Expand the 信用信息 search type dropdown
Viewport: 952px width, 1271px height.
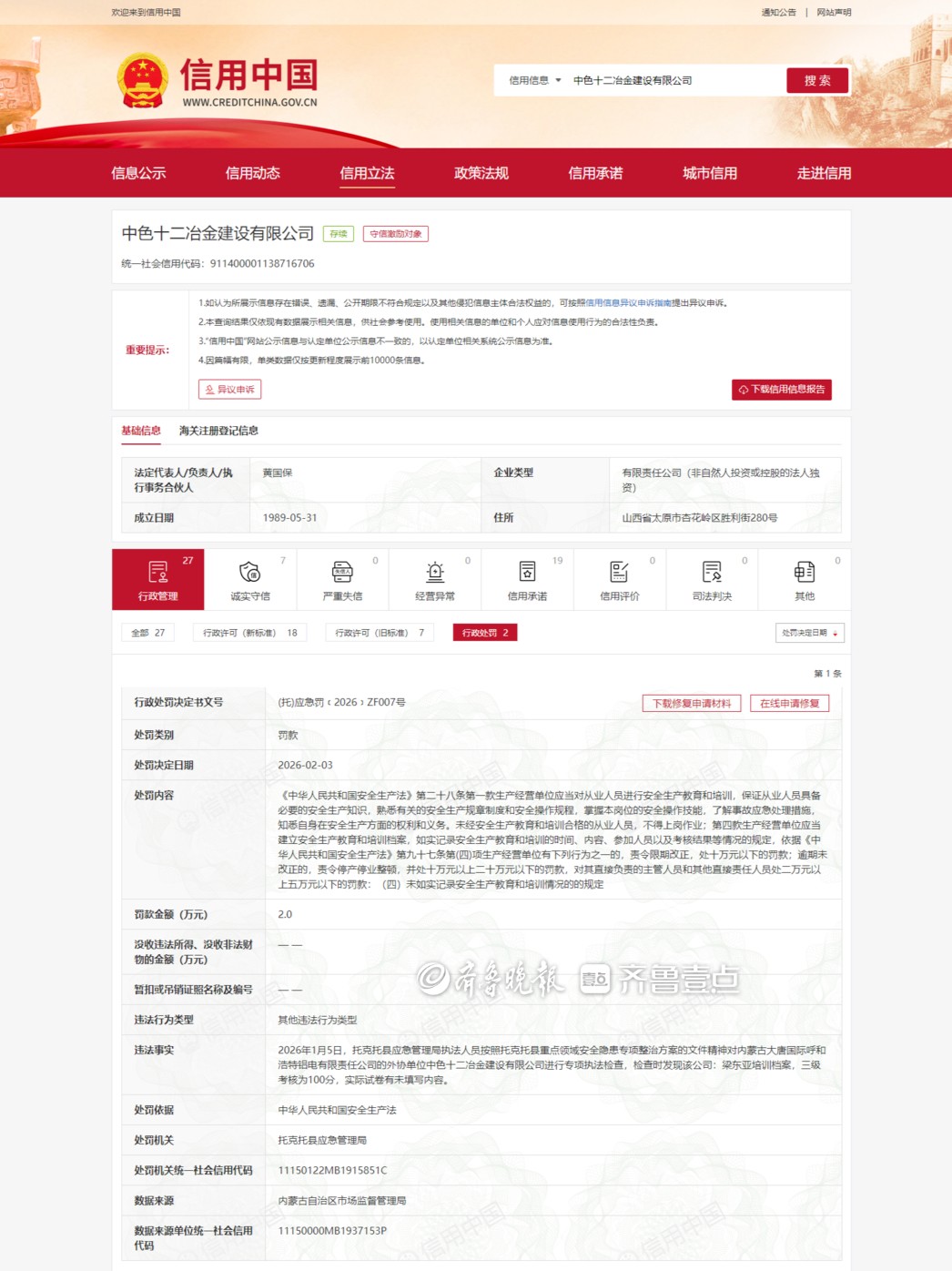(535, 81)
